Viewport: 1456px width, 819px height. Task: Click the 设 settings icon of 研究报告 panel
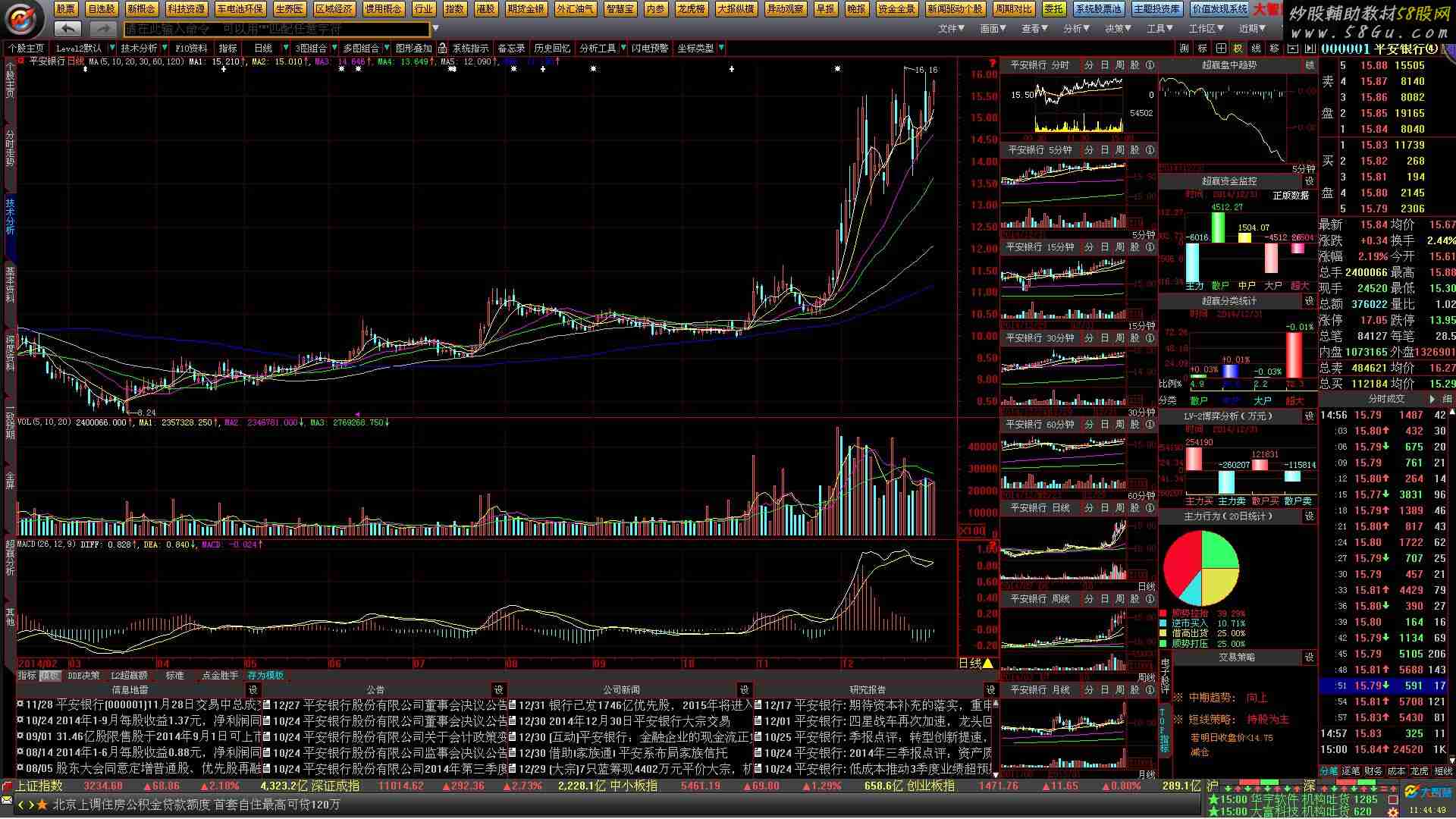(990, 689)
